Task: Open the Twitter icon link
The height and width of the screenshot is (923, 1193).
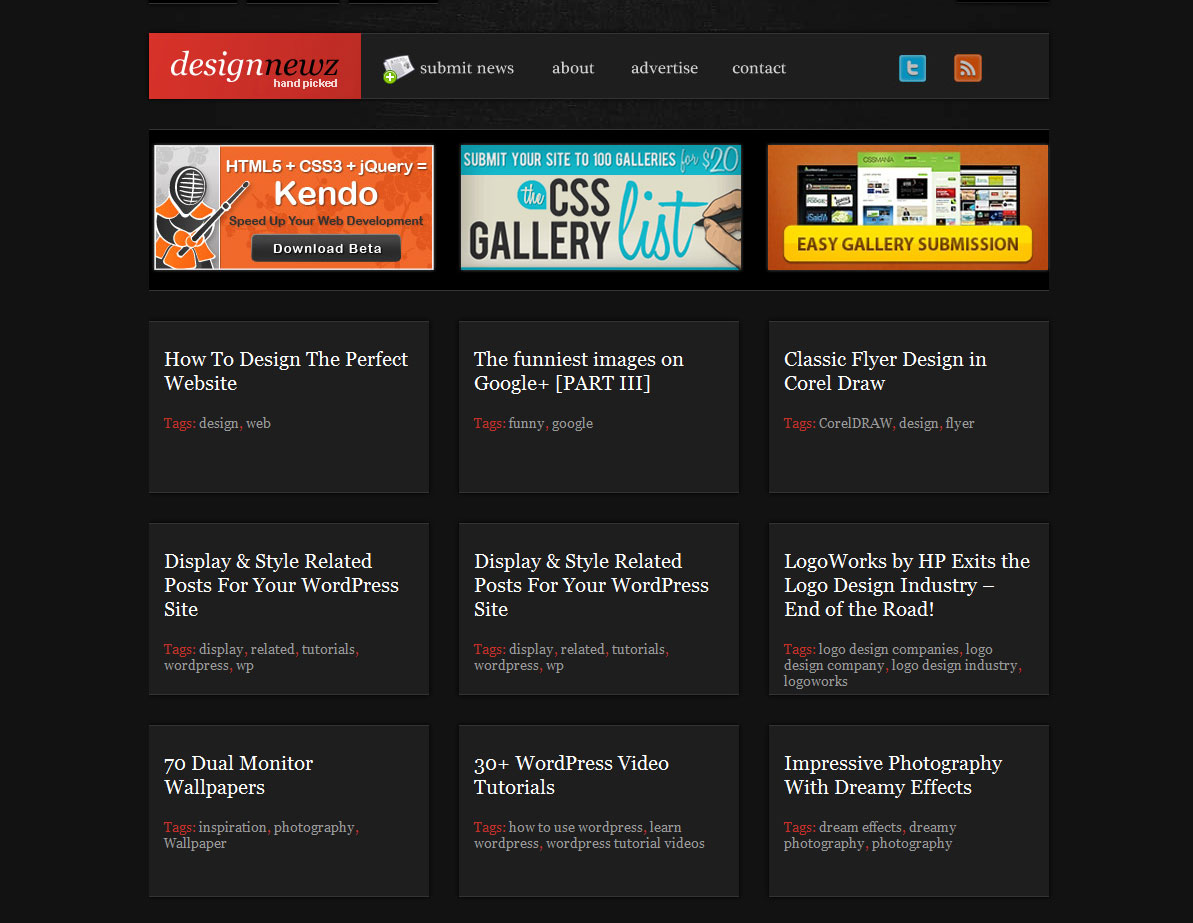Action: (x=912, y=68)
